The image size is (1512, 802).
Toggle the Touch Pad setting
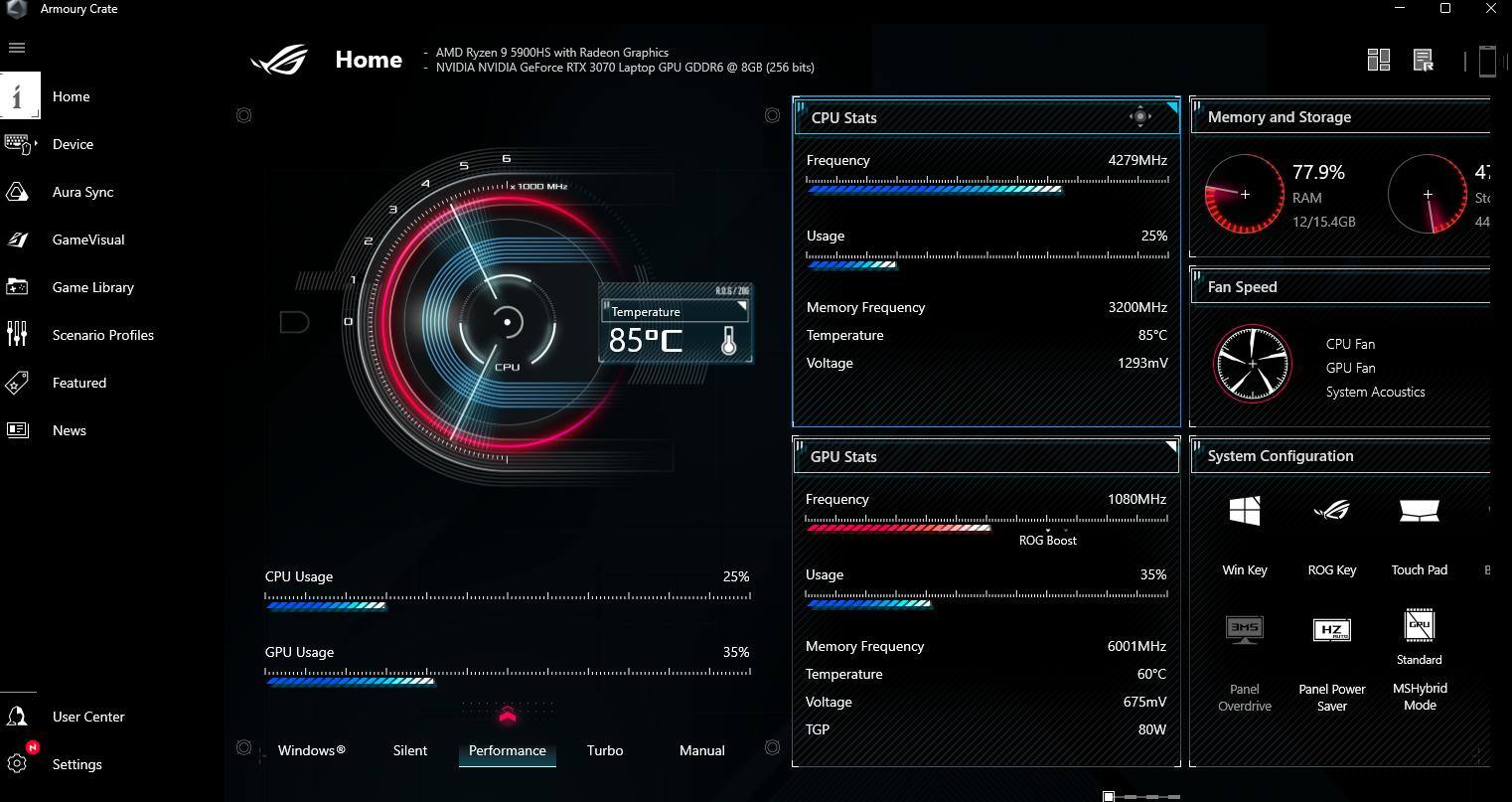pyautogui.click(x=1419, y=512)
